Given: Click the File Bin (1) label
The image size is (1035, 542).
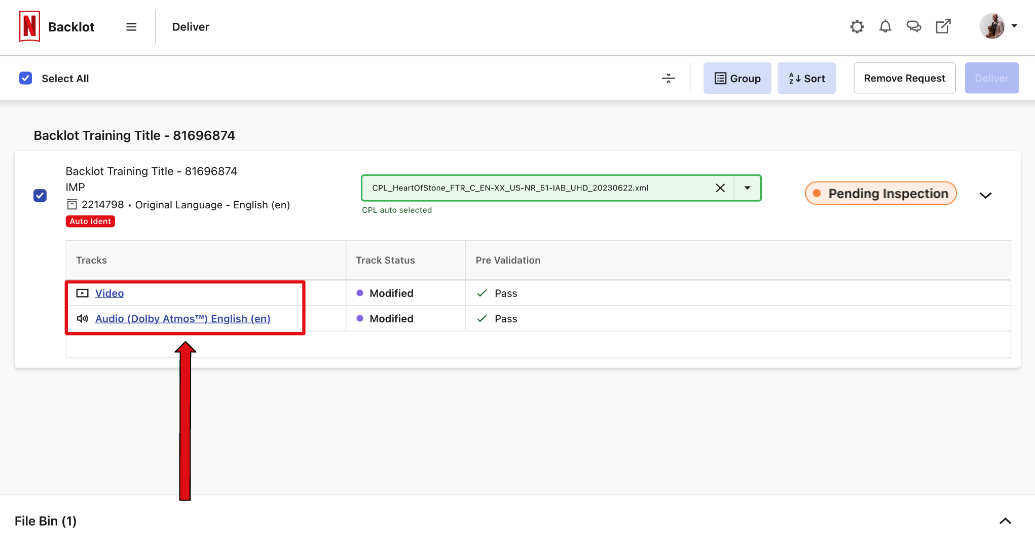Looking at the screenshot, I should pyautogui.click(x=46, y=521).
